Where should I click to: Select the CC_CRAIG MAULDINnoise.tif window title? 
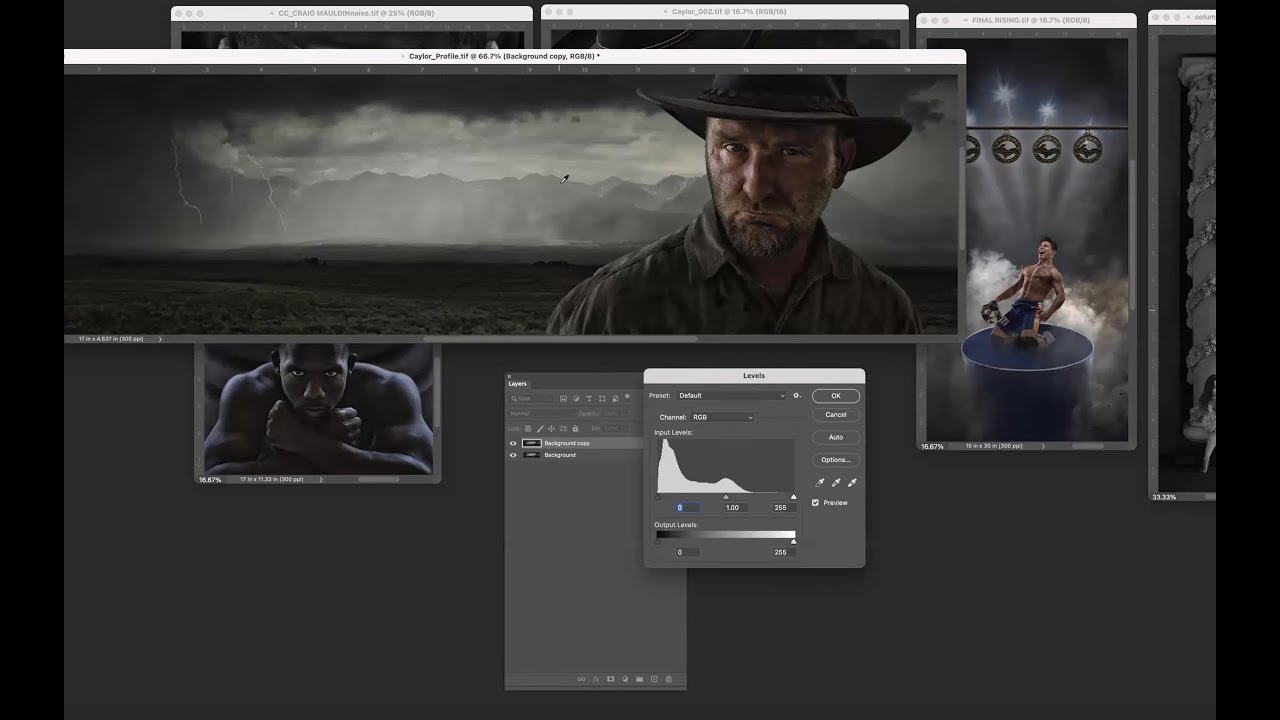pos(356,13)
